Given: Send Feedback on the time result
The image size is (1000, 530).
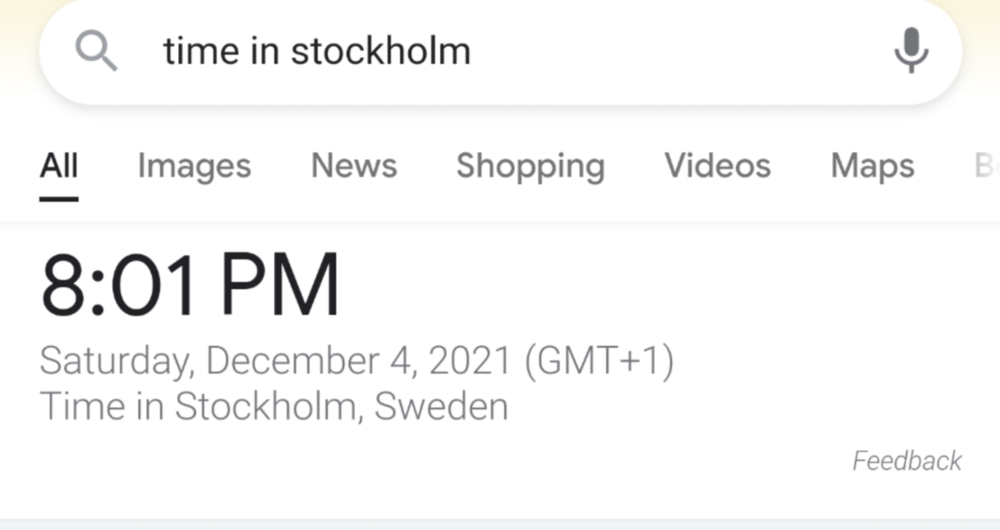Looking at the screenshot, I should pos(906,460).
